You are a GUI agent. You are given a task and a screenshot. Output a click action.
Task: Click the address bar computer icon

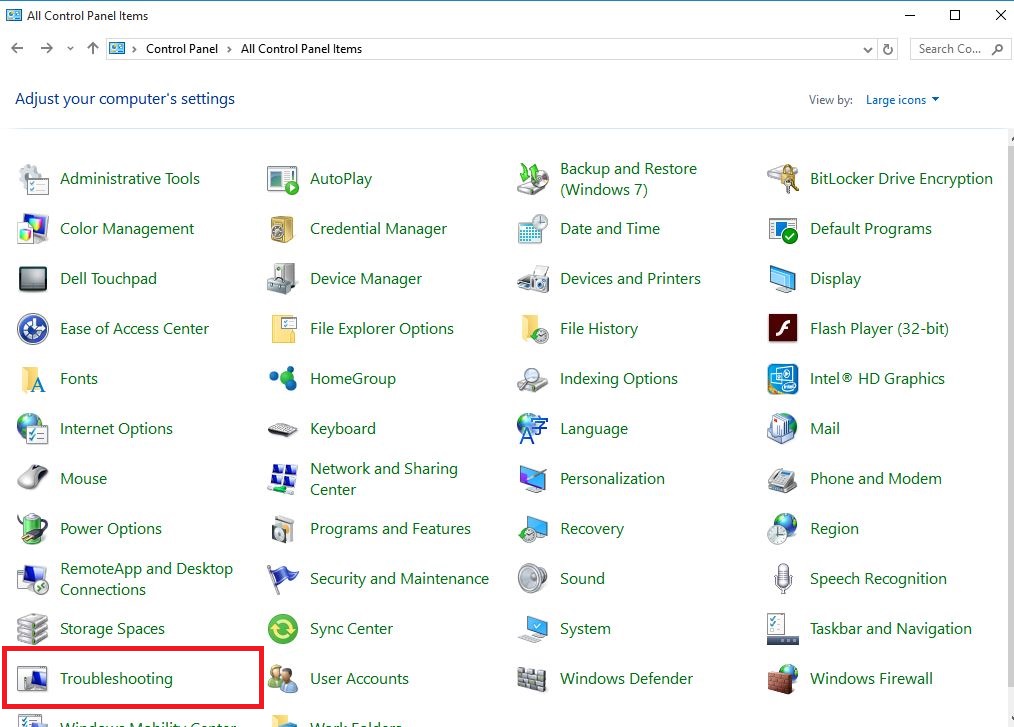point(117,49)
